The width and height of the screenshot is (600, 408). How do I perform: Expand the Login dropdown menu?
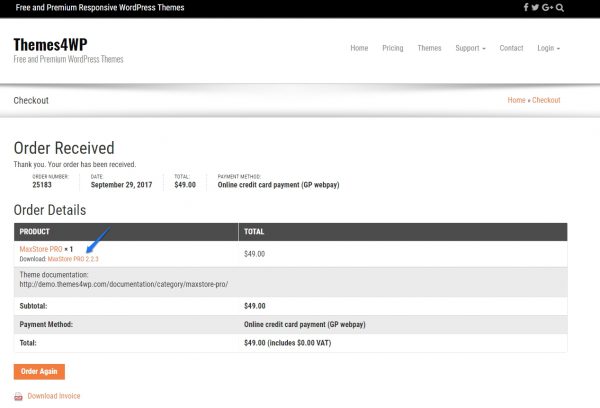[548, 48]
